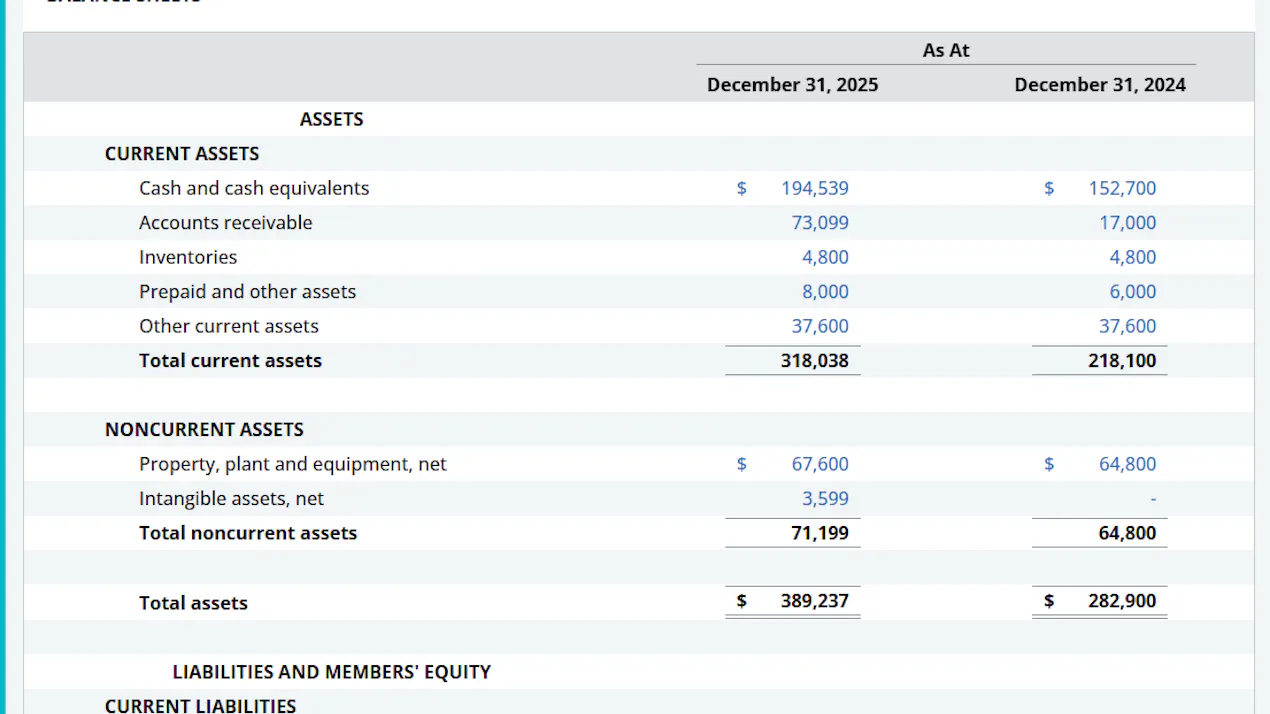Click the 2025 Total current assets figure 318,038
The height and width of the screenshot is (714, 1270).
[x=814, y=361]
